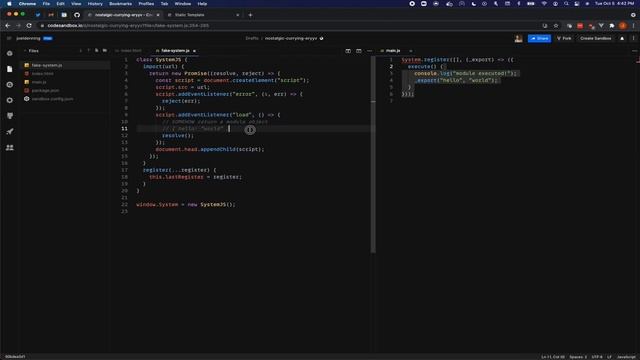Click the red extension icon in toolbar
This screenshot has height=360, width=640.
[x=580, y=25]
